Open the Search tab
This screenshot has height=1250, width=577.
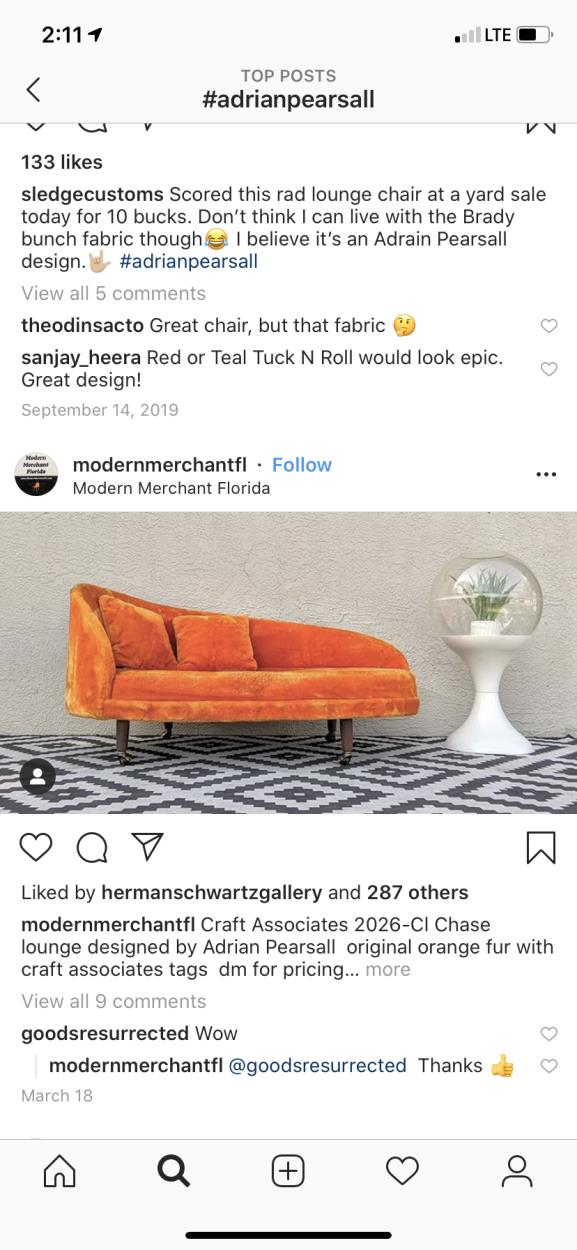click(x=174, y=1171)
